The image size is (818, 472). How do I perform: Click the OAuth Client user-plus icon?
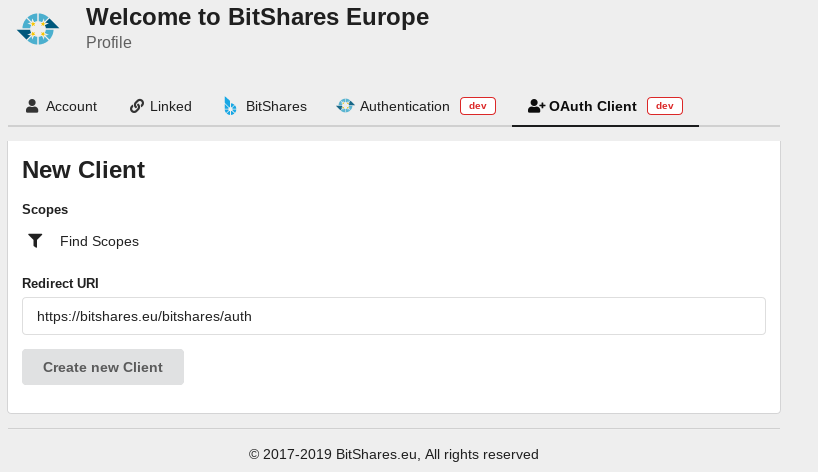(x=536, y=106)
